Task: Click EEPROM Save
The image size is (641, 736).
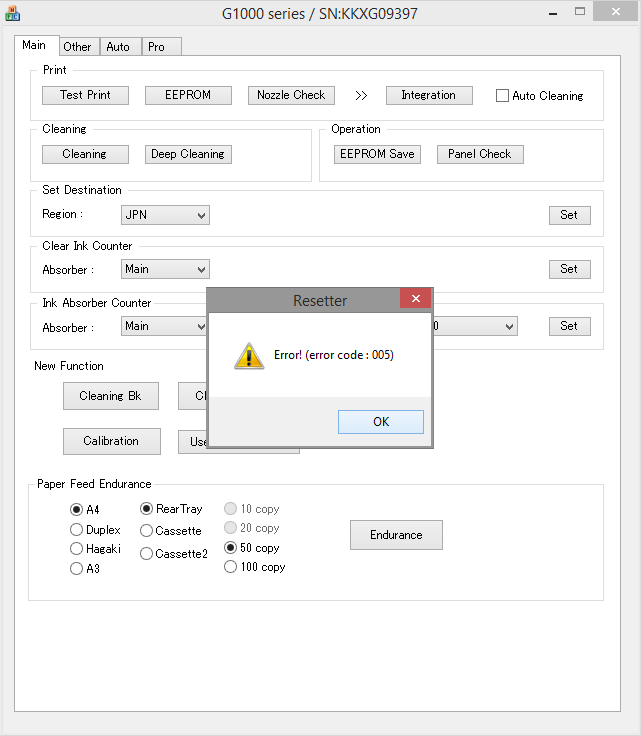Action: pyautogui.click(x=377, y=154)
